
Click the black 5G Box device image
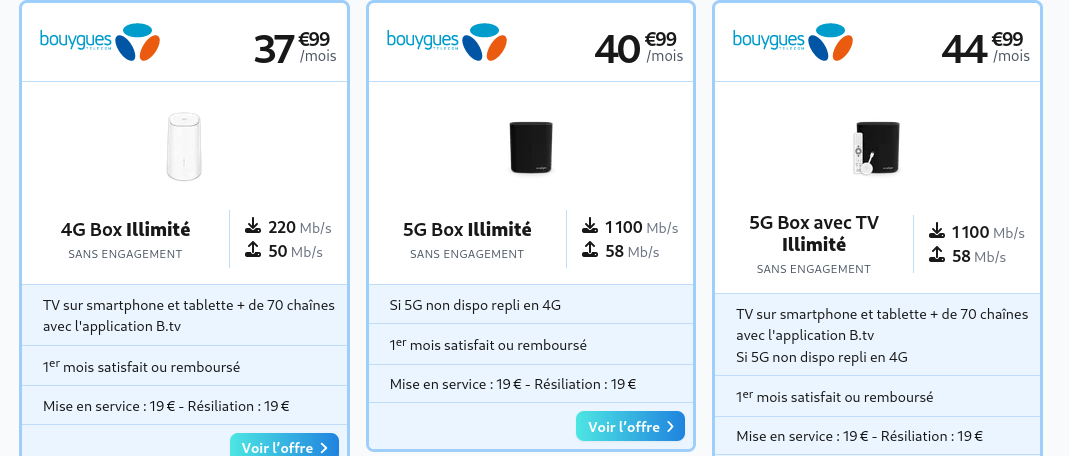tap(531, 148)
